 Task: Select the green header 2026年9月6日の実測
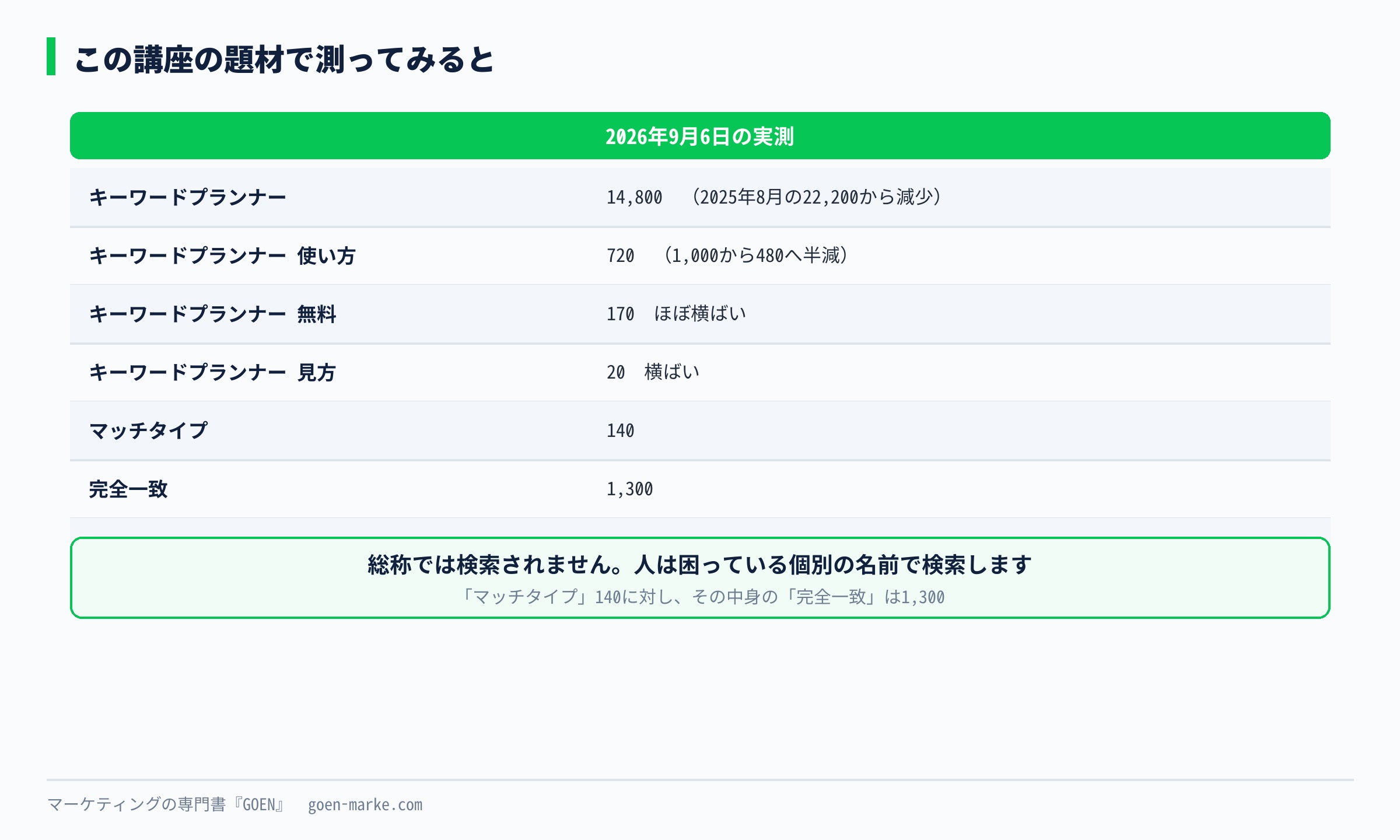tap(700, 136)
